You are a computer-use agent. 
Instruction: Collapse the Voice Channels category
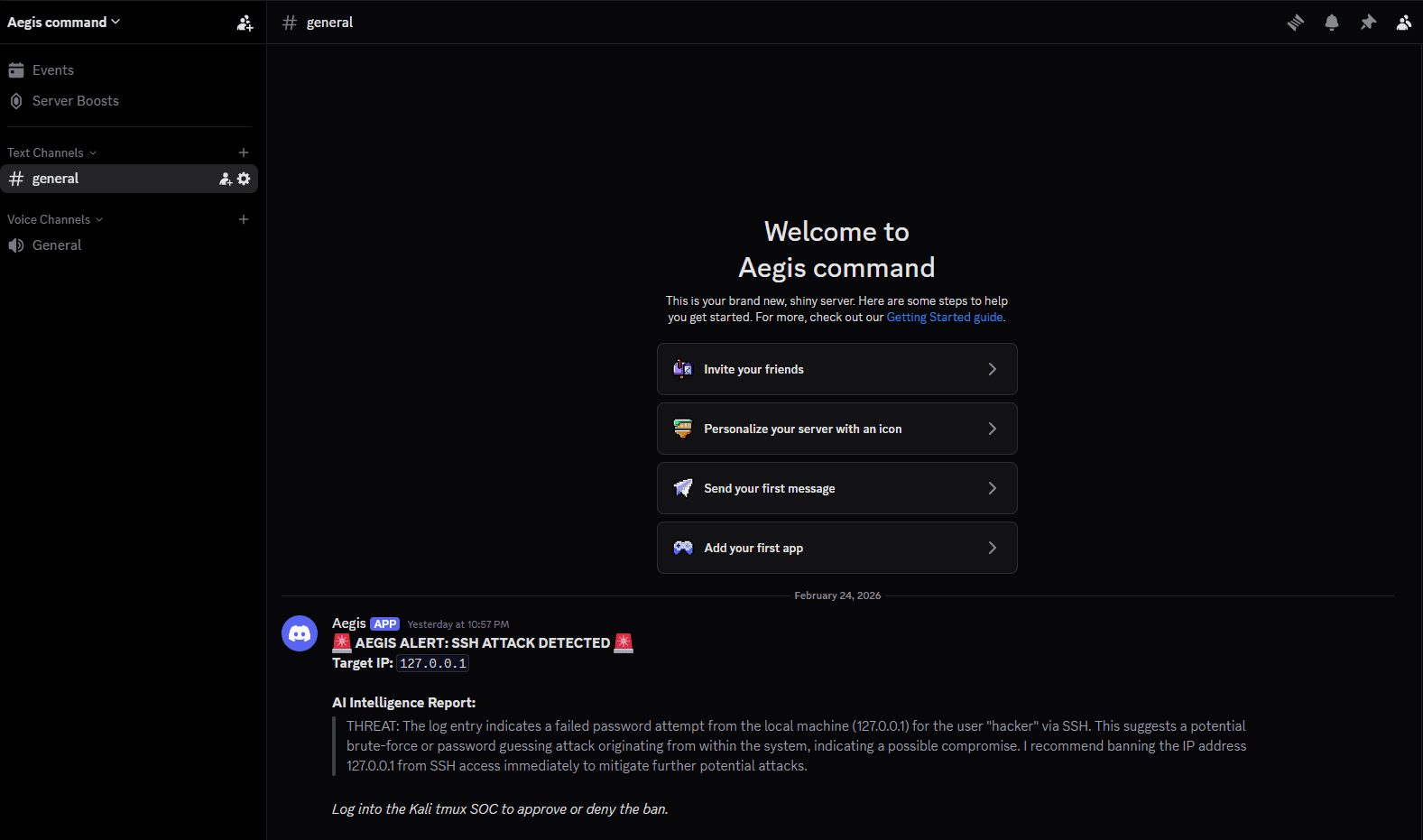(x=55, y=219)
